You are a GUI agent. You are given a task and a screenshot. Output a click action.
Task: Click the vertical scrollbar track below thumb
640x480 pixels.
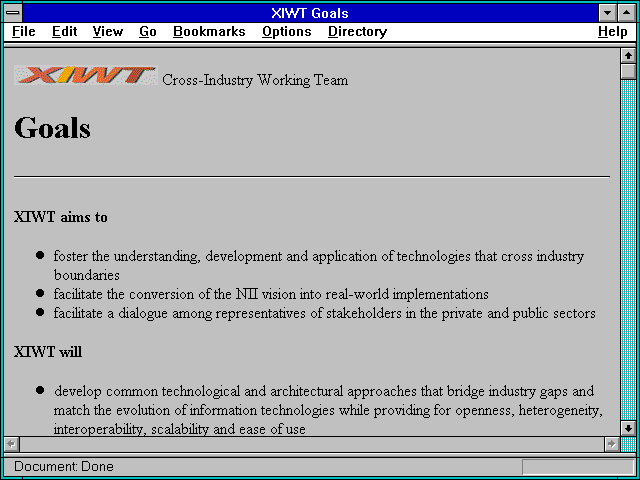click(x=628, y=250)
